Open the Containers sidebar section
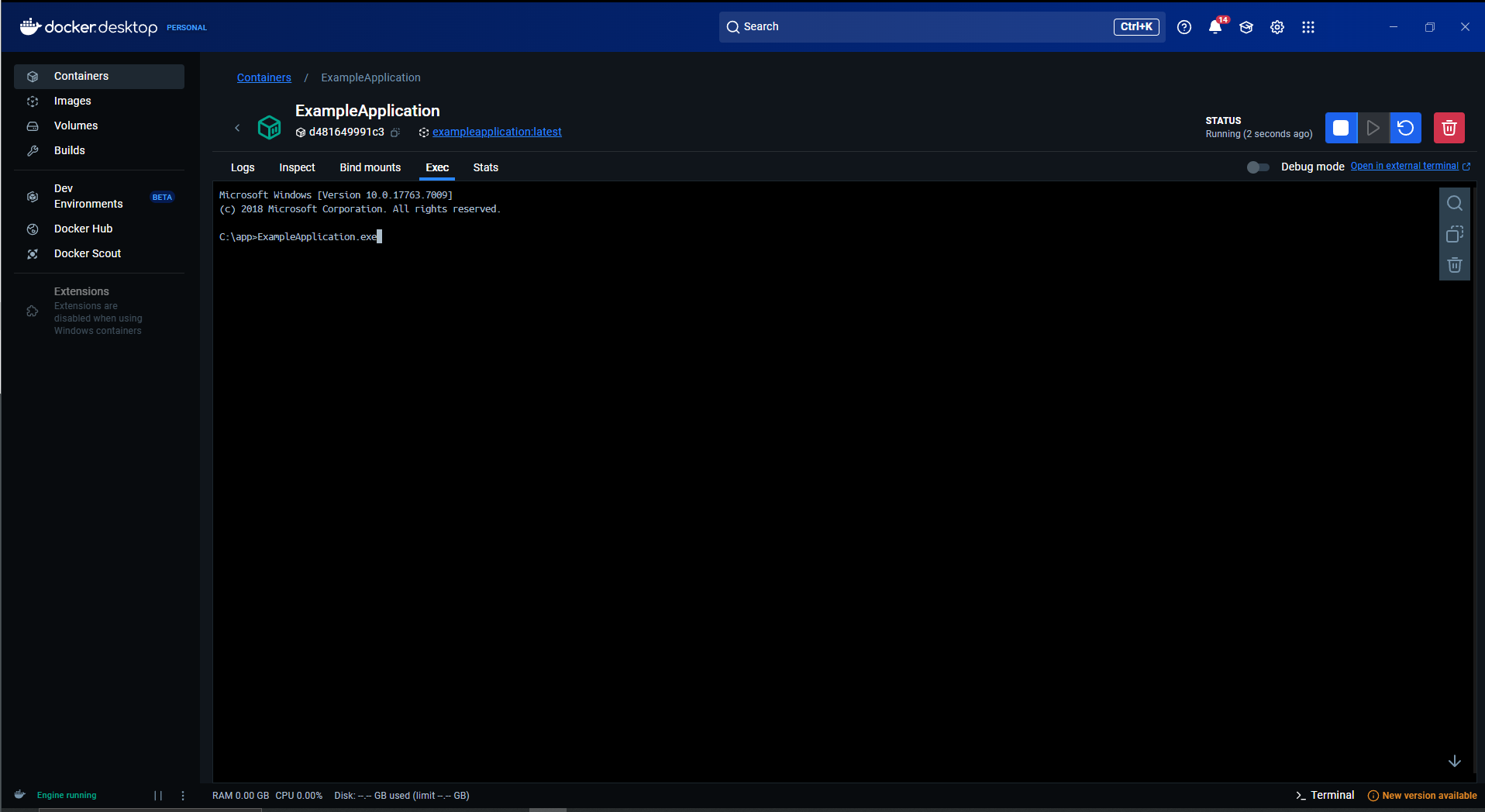 point(99,76)
